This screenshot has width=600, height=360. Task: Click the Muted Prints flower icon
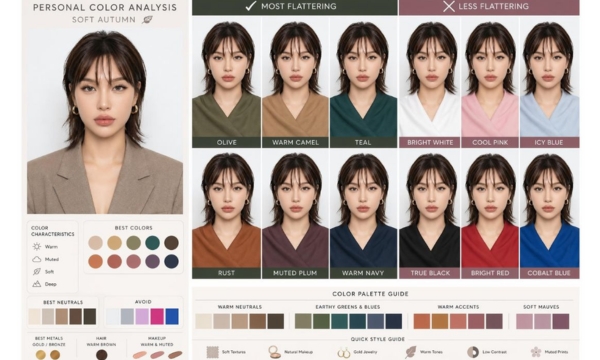(536, 352)
